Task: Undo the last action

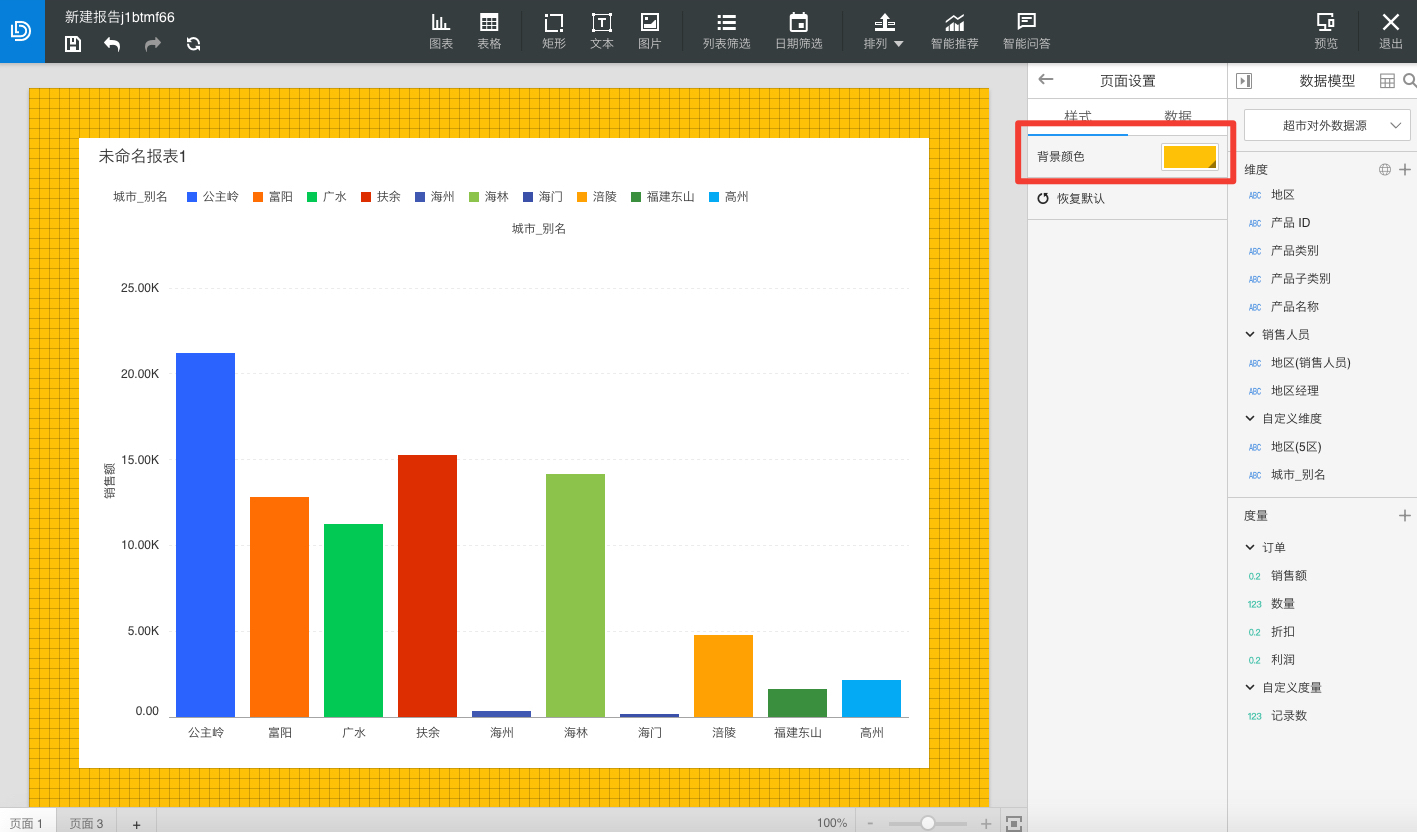Action: tap(112, 43)
